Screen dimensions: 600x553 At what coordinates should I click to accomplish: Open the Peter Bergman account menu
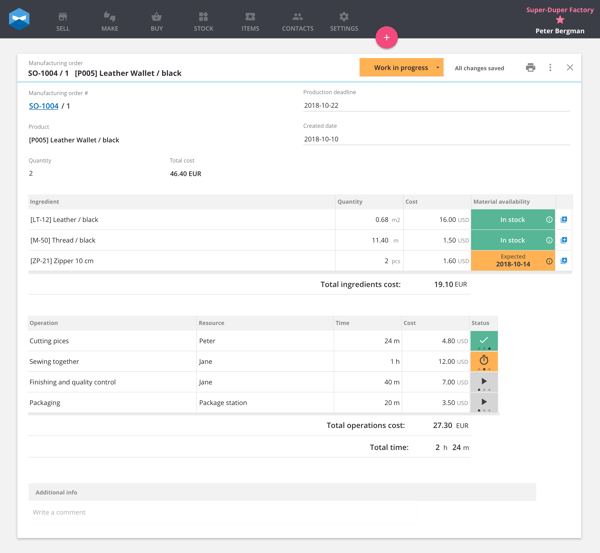tap(559, 31)
